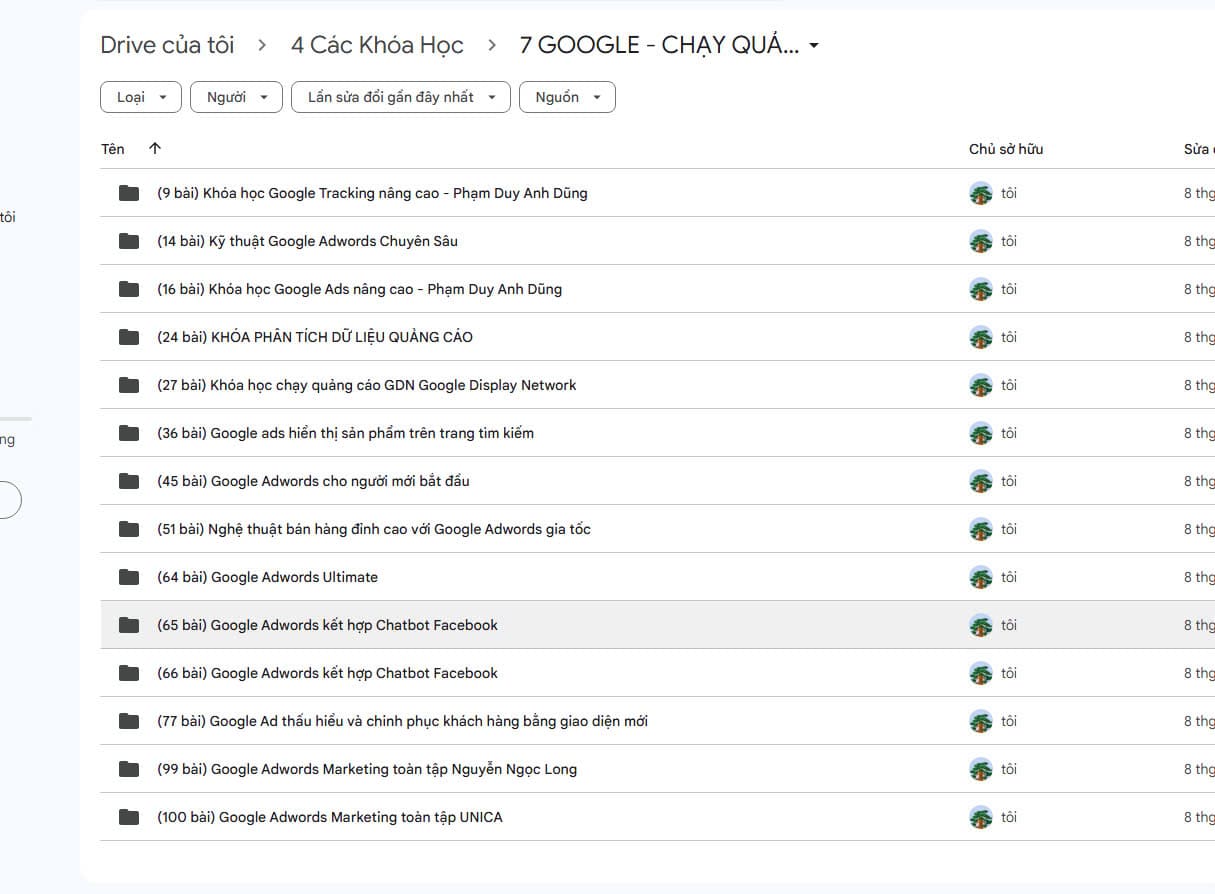Select '(27 bài) Khóa học chạy quảng cáo GDN' name
This screenshot has height=894, width=1215.
click(x=367, y=385)
